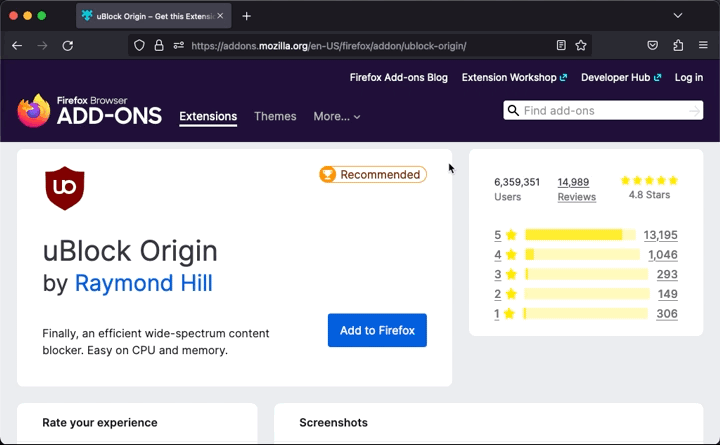Filter reviews by 4 star rating
720x445 pixels.
point(505,255)
